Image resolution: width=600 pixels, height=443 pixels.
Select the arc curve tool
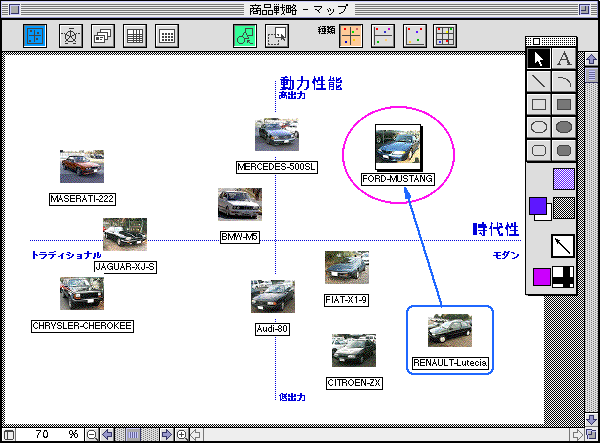coord(564,81)
